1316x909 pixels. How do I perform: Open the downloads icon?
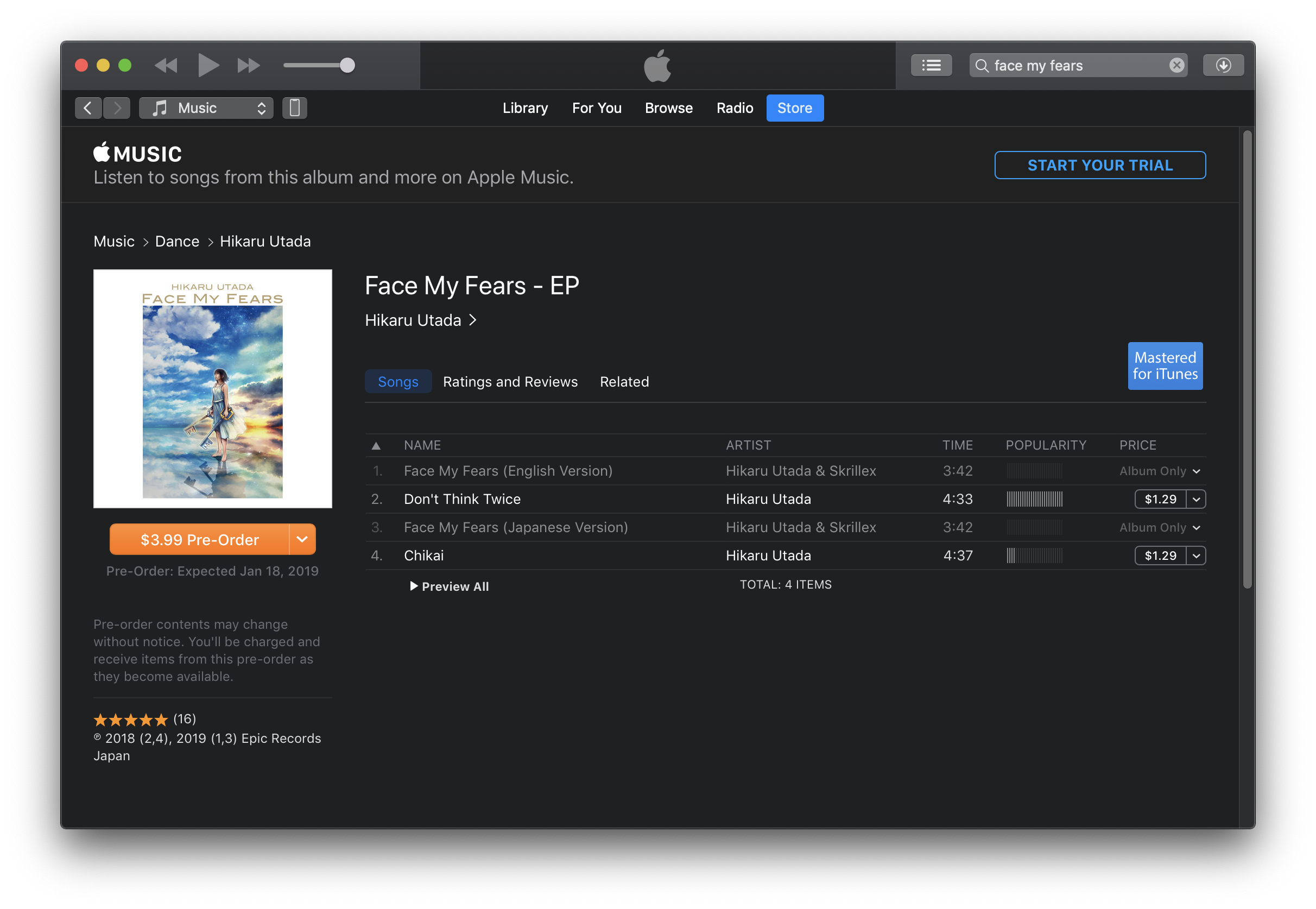coord(1223,66)
